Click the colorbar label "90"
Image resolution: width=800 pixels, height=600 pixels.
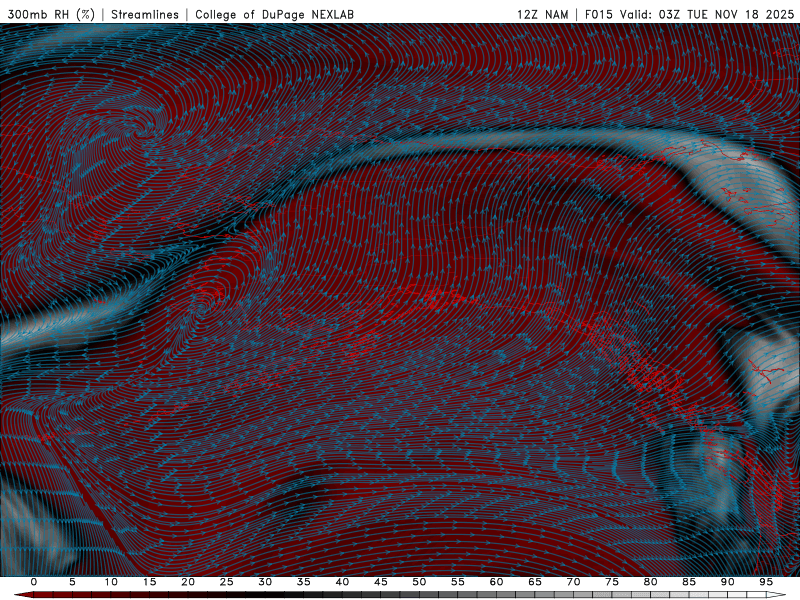coord(727,582)
